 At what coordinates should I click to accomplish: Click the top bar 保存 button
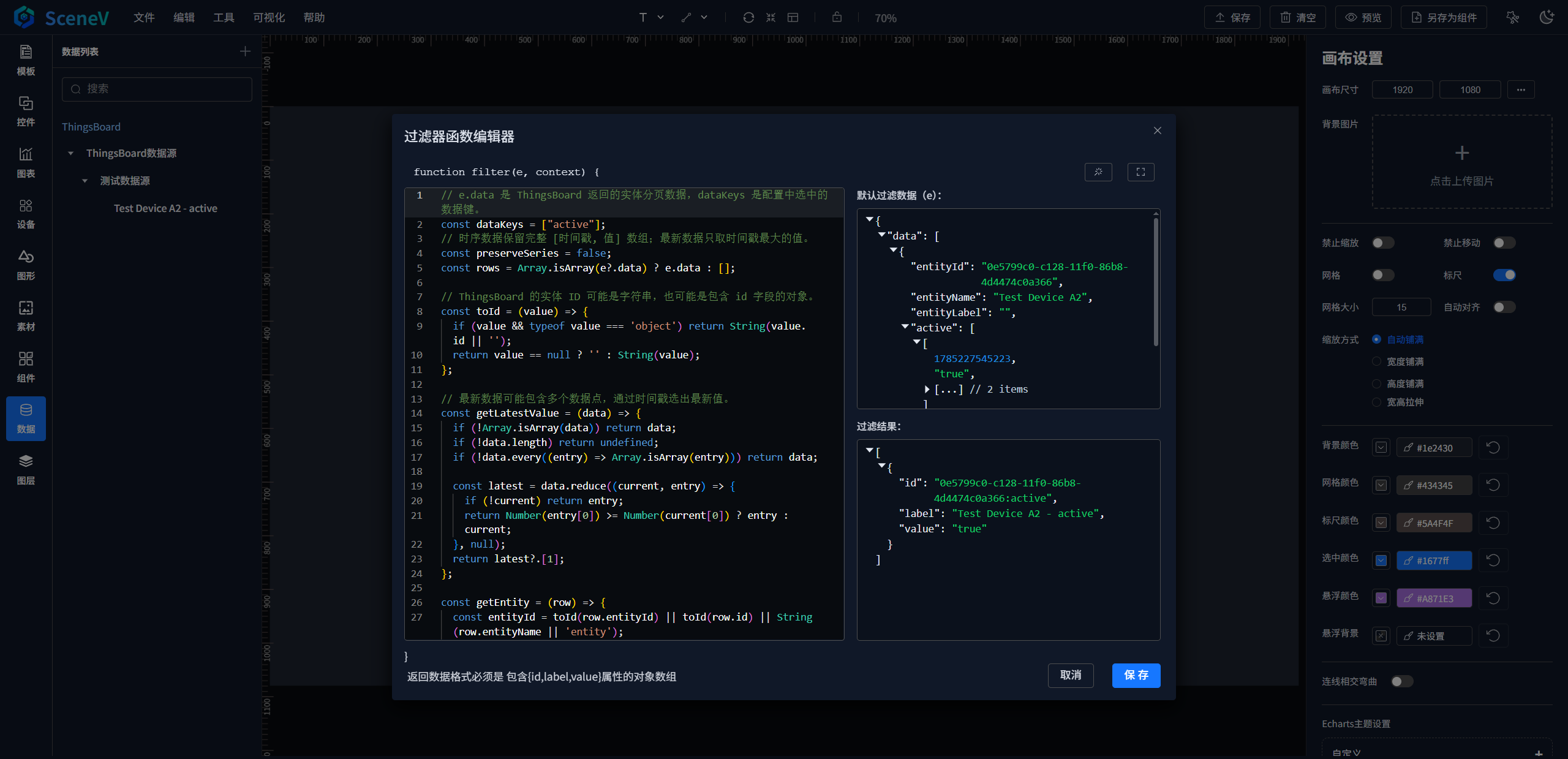tap(1232, 17)
